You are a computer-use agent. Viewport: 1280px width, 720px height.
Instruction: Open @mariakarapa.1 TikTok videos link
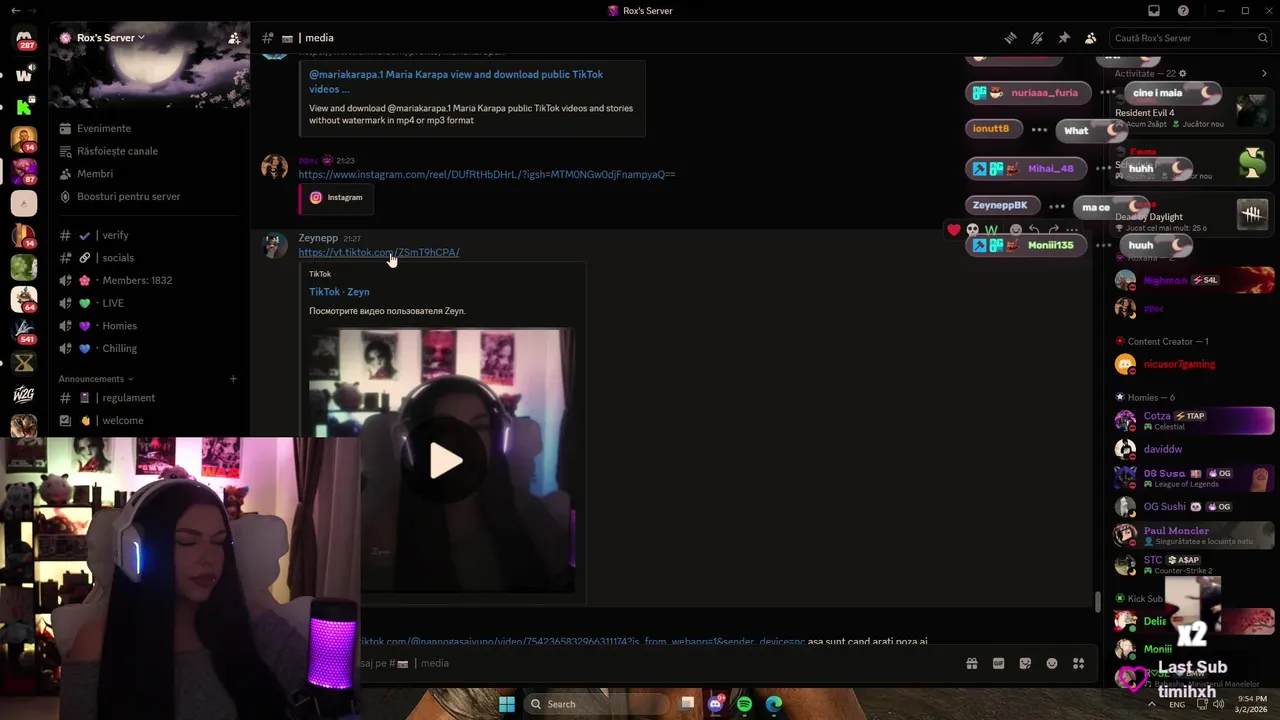click(x=456, y=81)
